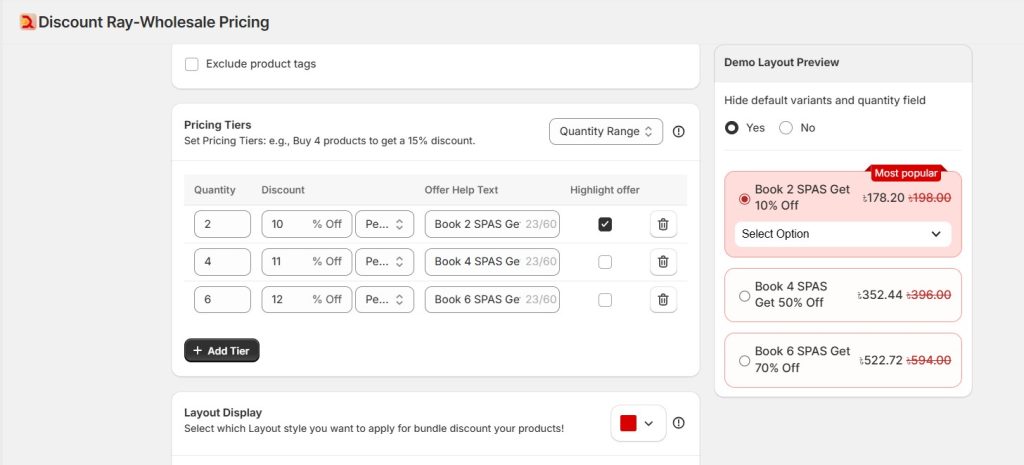Click the Demo Layout Preview heading
The width and height of the screenshot is (1024, 465).
point(781,63)
